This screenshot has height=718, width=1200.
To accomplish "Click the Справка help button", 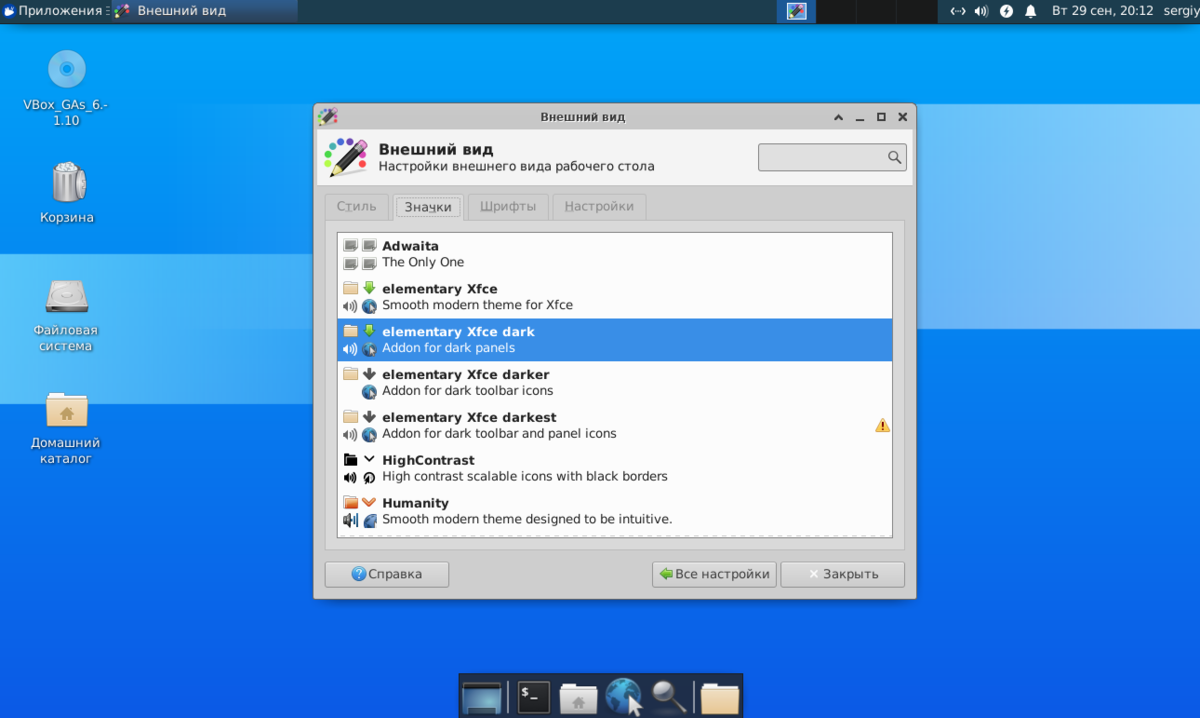I will point(387,574).
